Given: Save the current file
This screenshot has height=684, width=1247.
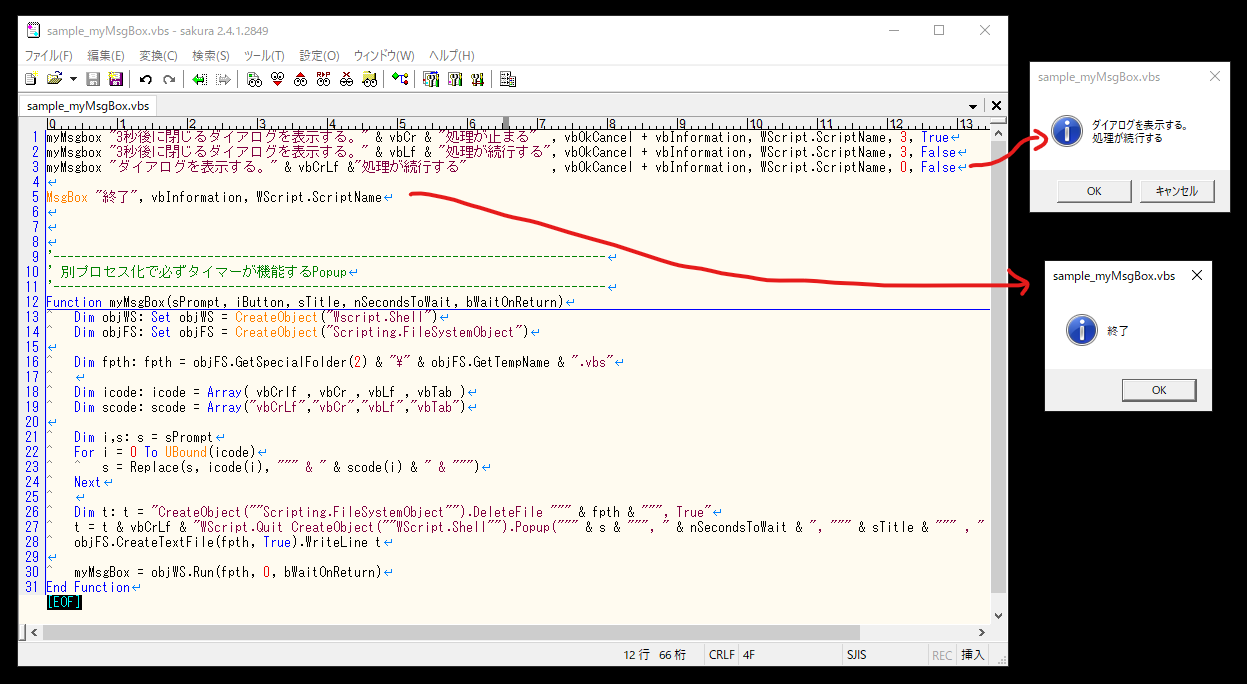Looking at the screenshot, I should pyautogui.click(x=93, y=78).
